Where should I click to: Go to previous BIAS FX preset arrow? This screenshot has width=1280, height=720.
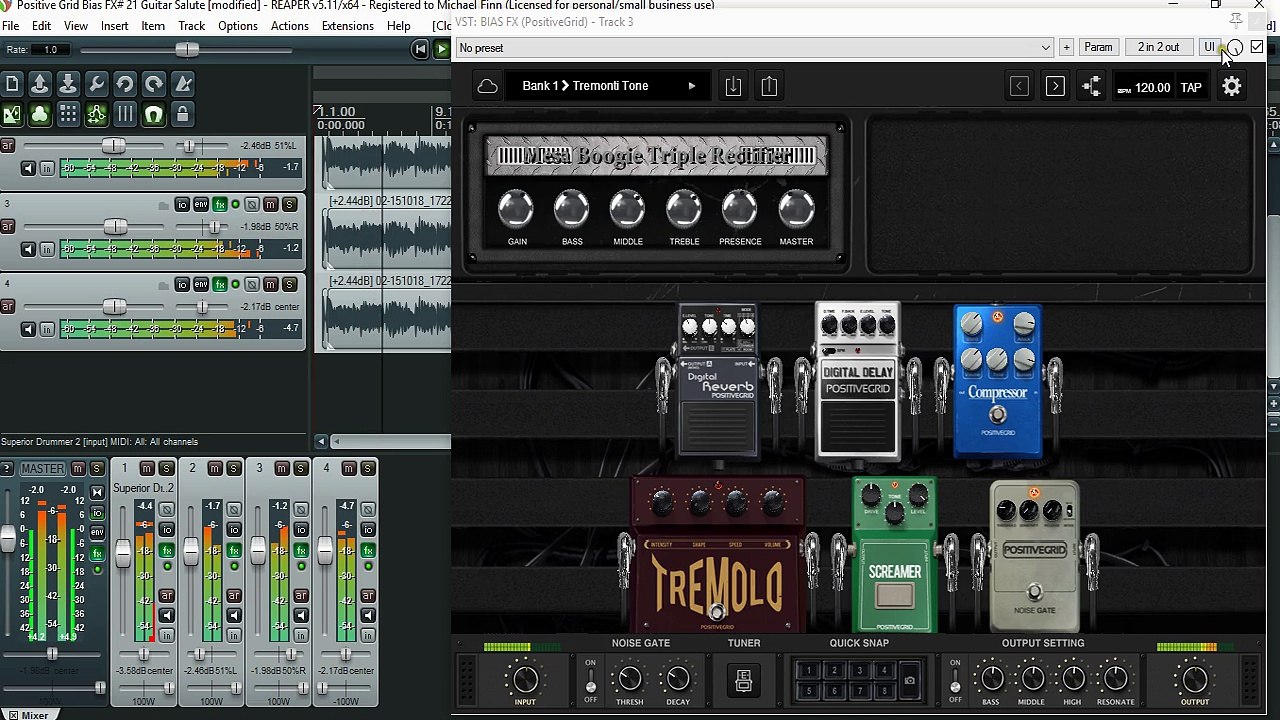(x=1019, y=87)
